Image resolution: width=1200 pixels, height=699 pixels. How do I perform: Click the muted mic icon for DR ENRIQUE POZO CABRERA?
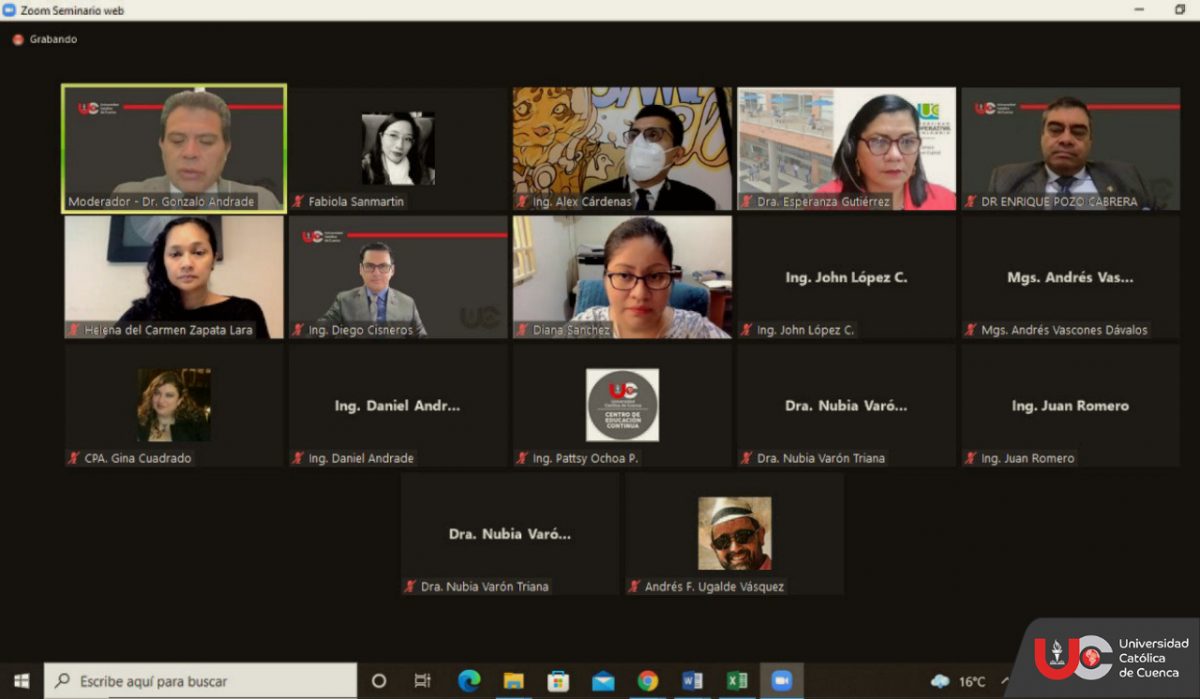(x=970, y=202)
